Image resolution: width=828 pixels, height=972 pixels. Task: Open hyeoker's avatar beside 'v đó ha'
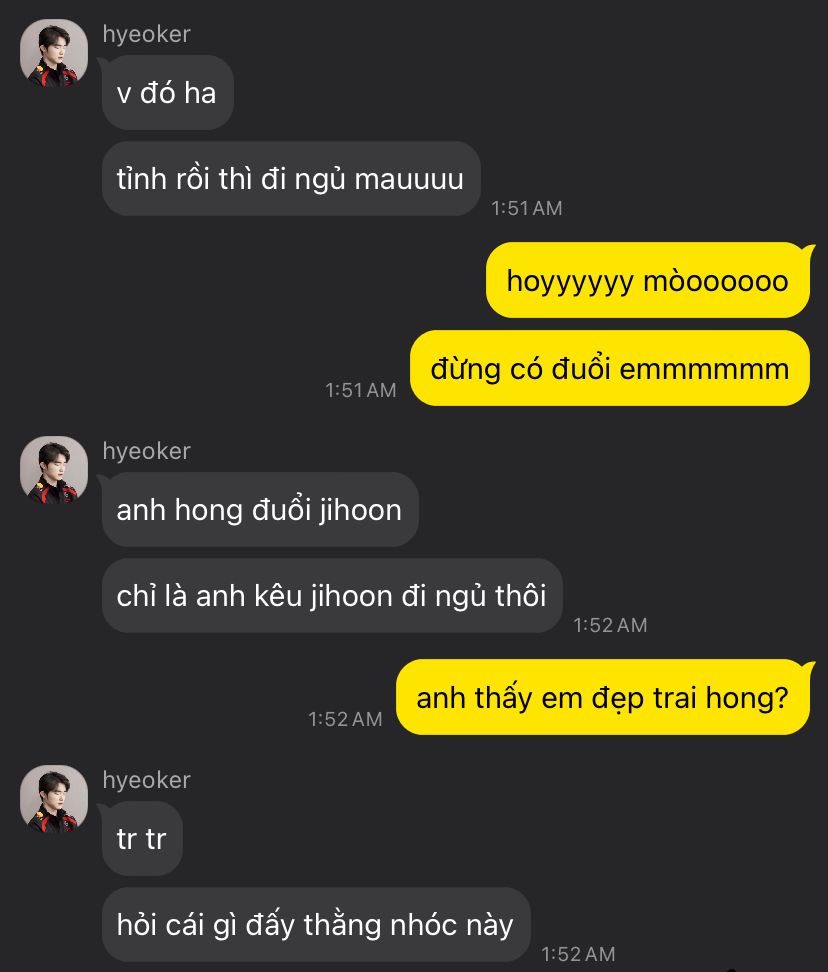click(54, 53)
